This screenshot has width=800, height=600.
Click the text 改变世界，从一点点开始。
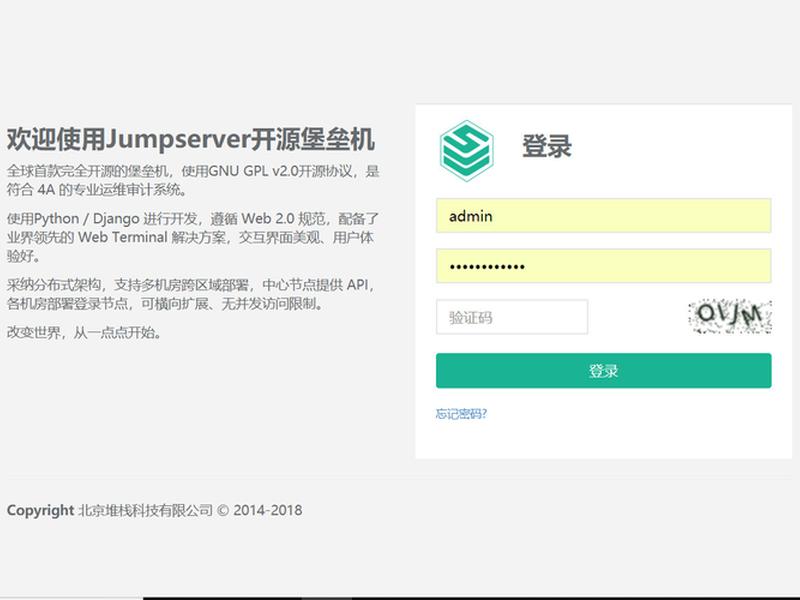pos(85,333)
